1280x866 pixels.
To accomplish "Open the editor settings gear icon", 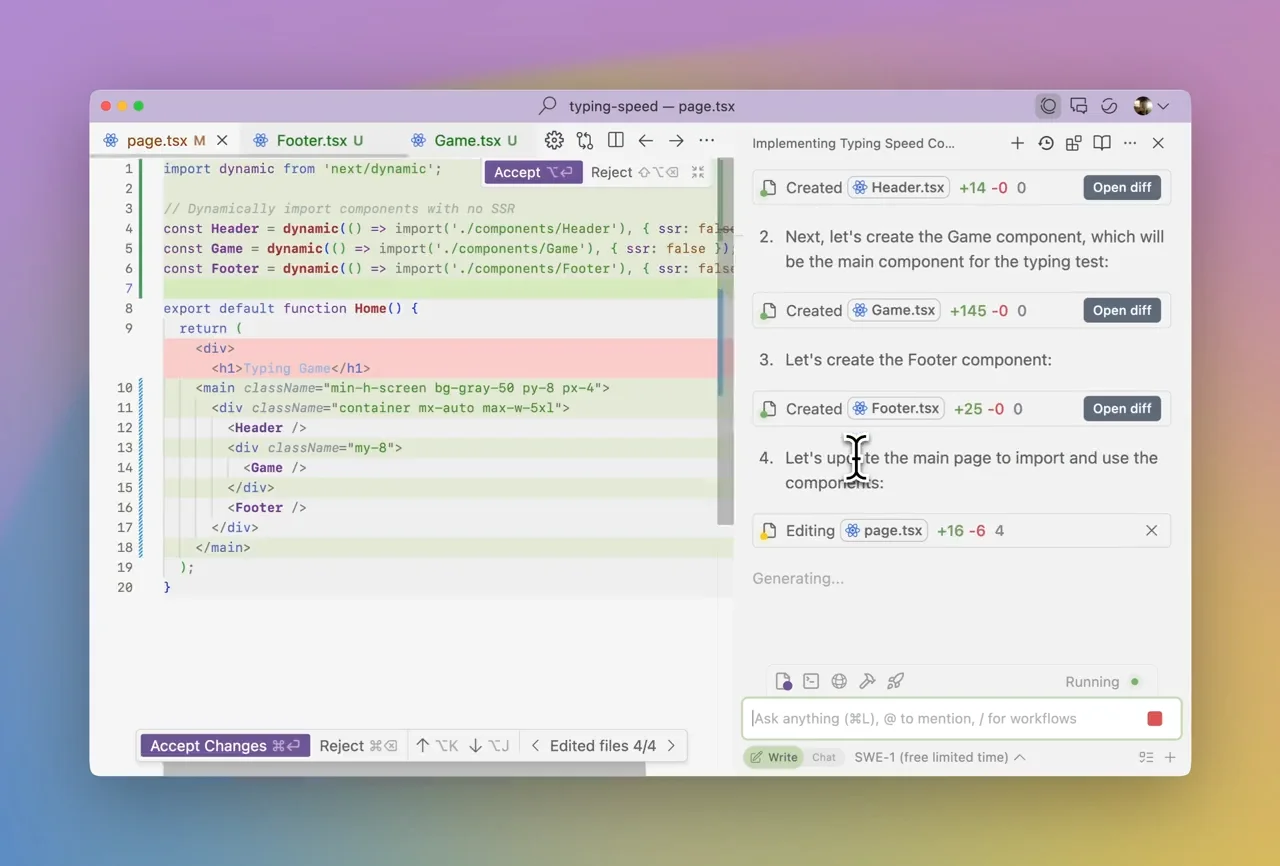I will 554,141.
